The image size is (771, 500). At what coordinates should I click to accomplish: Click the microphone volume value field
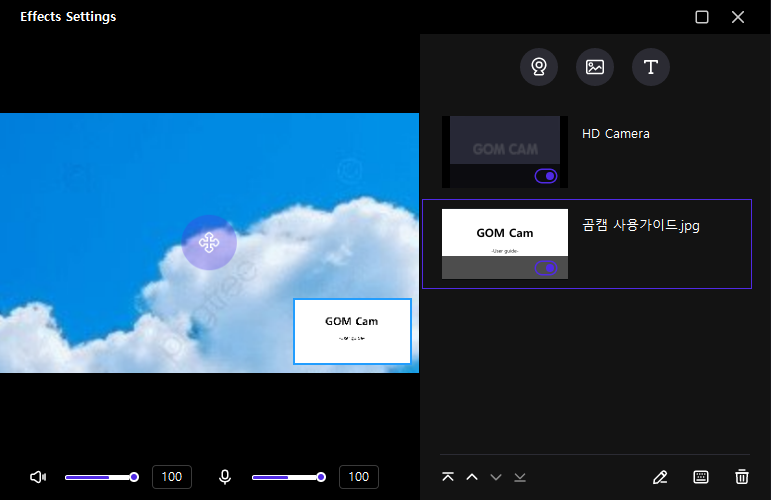tap(359, 477)
